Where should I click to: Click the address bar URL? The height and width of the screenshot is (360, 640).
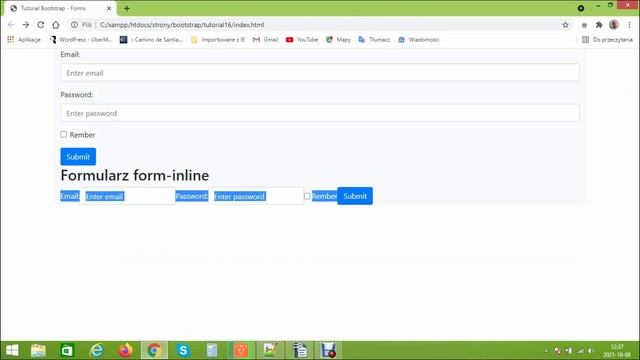coord(182,25)
